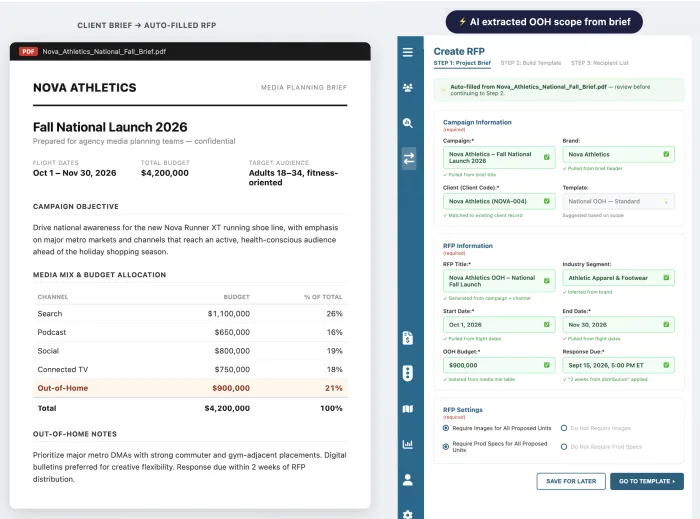Screen dimensions: 700x519
Task: Click the Out-of-Home row in budget table
Action: tap(190, 388)
